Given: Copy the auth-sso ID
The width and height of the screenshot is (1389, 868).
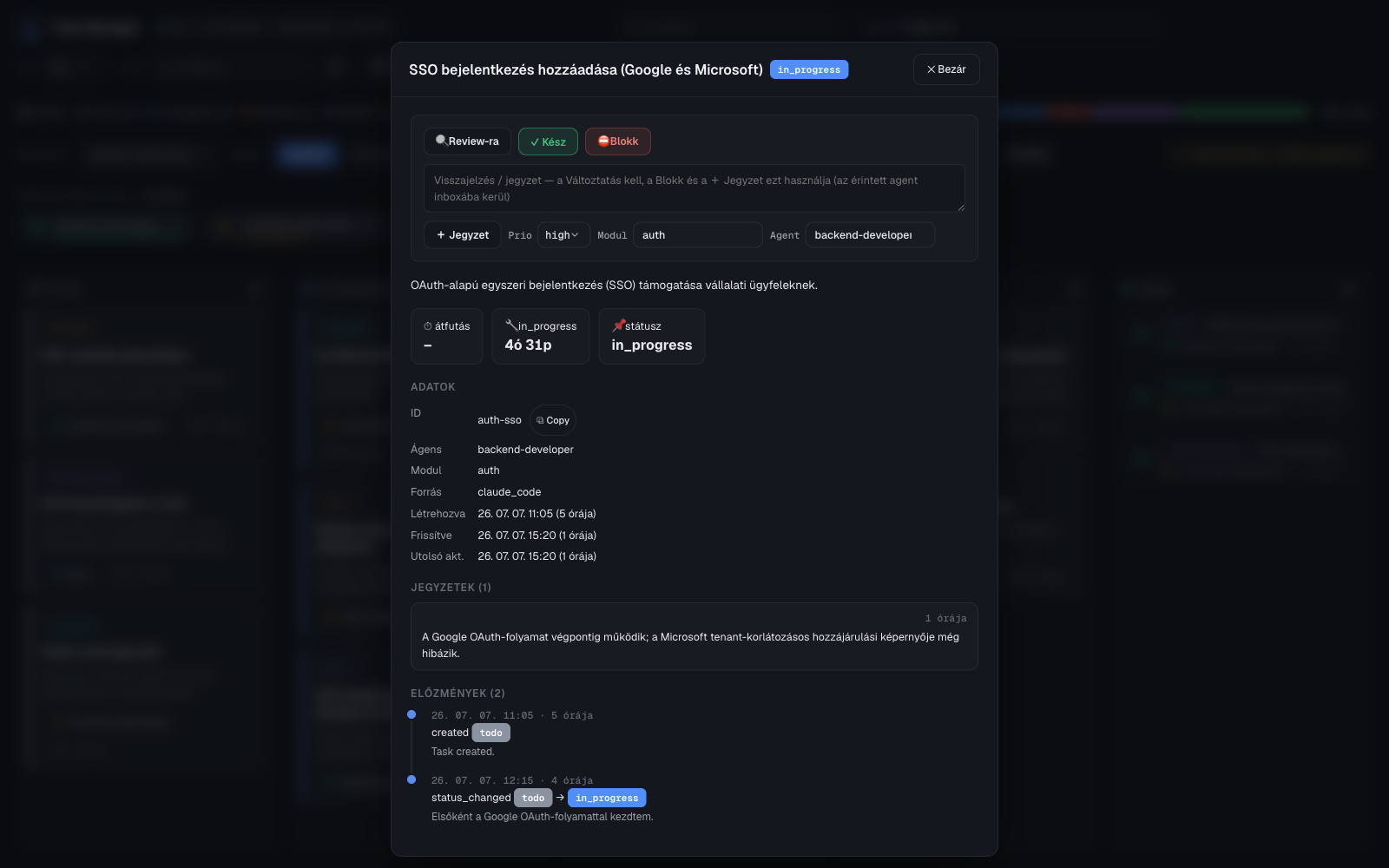Looking at the screenshot, I should pos(553,420).
